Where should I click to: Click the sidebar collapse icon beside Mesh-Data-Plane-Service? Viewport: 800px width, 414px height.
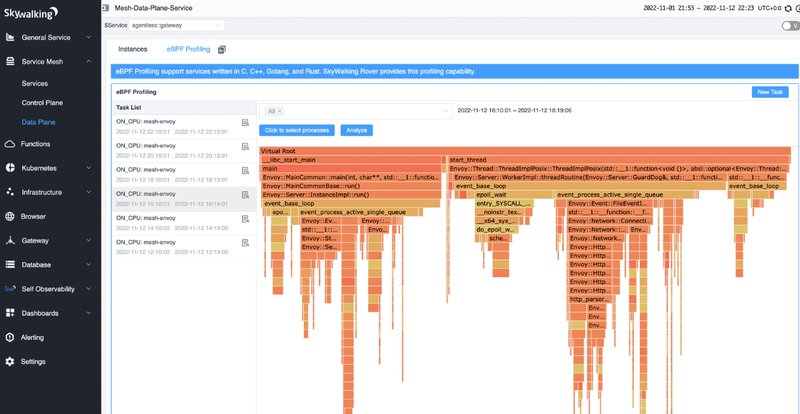[x=107, y=6]
